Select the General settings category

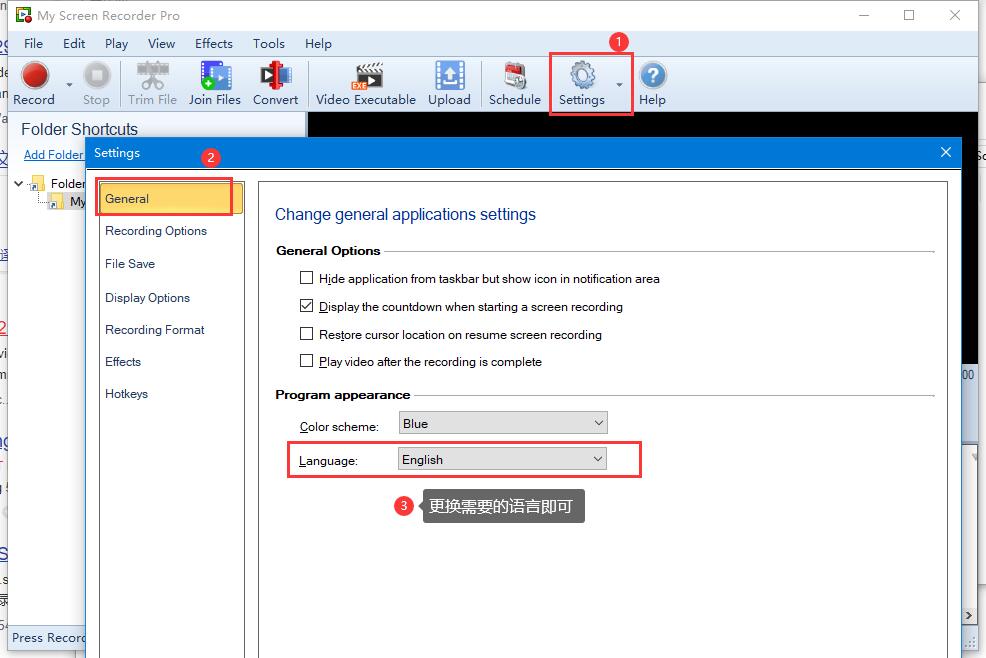(170, 199)
